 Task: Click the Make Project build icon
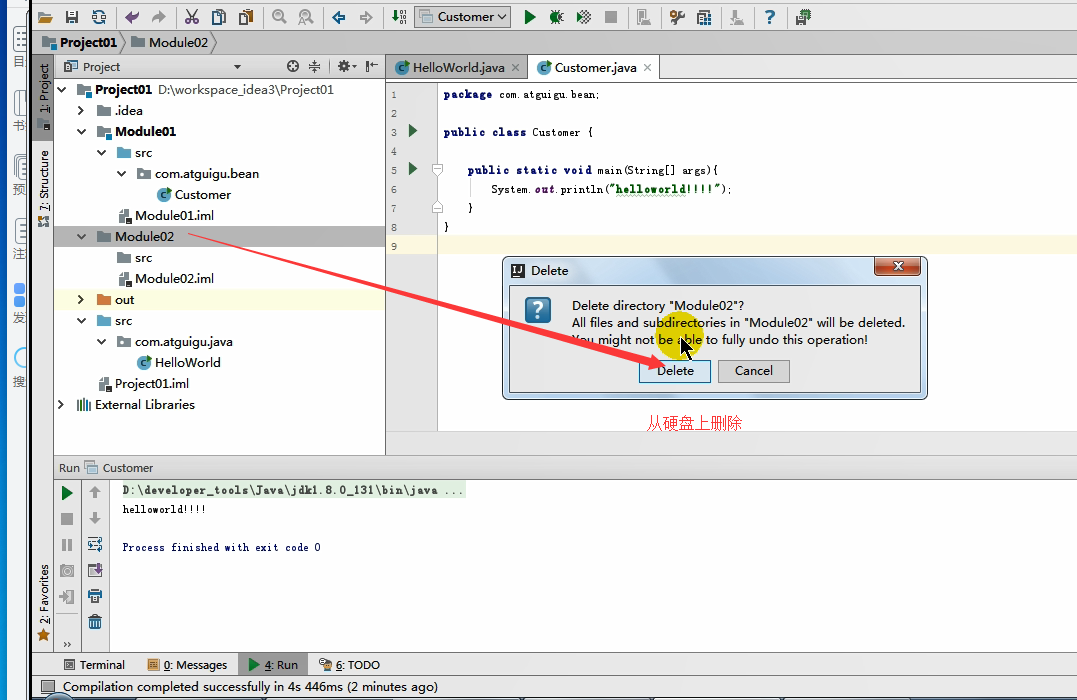click(399, 17)
